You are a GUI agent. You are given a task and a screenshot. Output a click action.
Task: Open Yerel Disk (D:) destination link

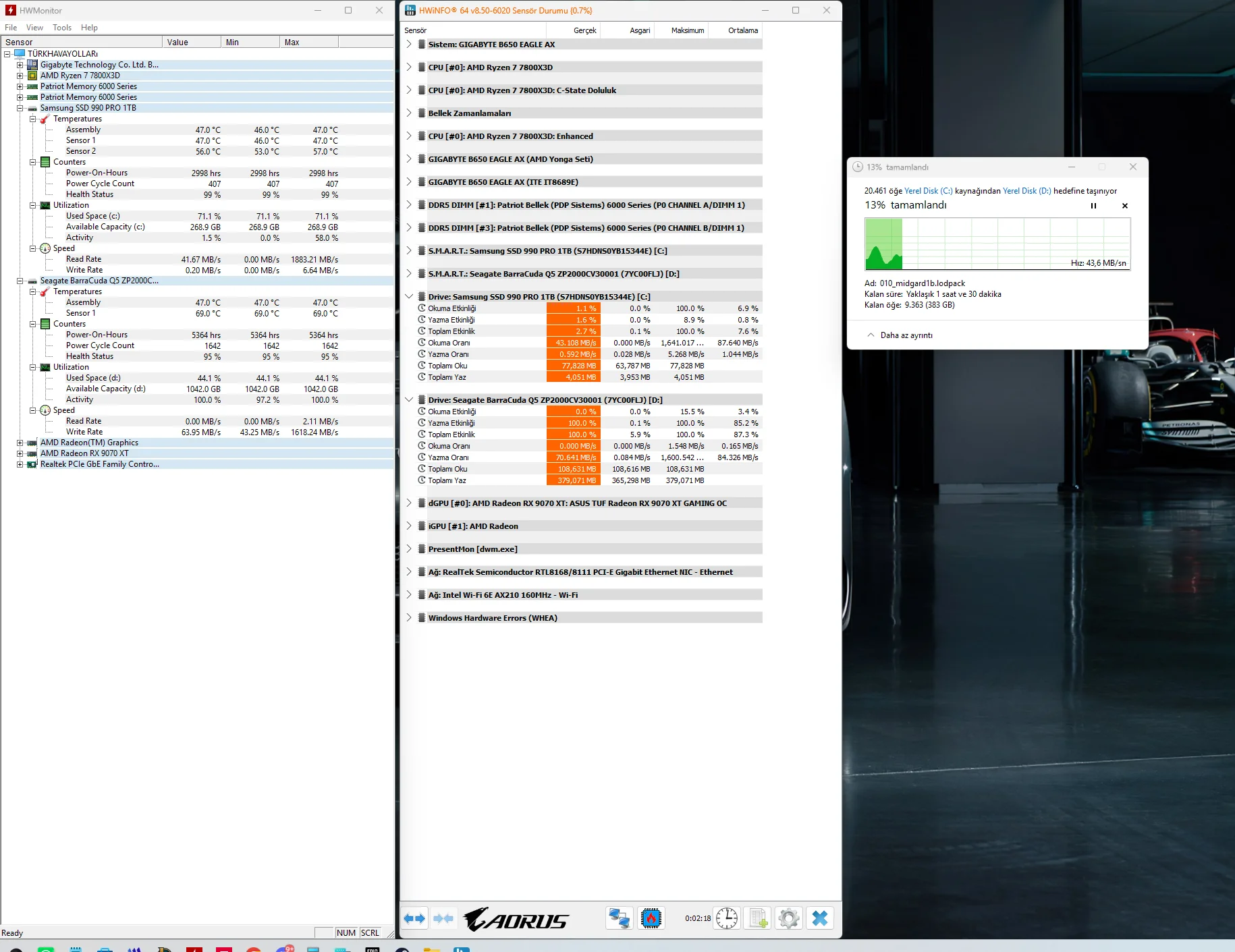1027,191
